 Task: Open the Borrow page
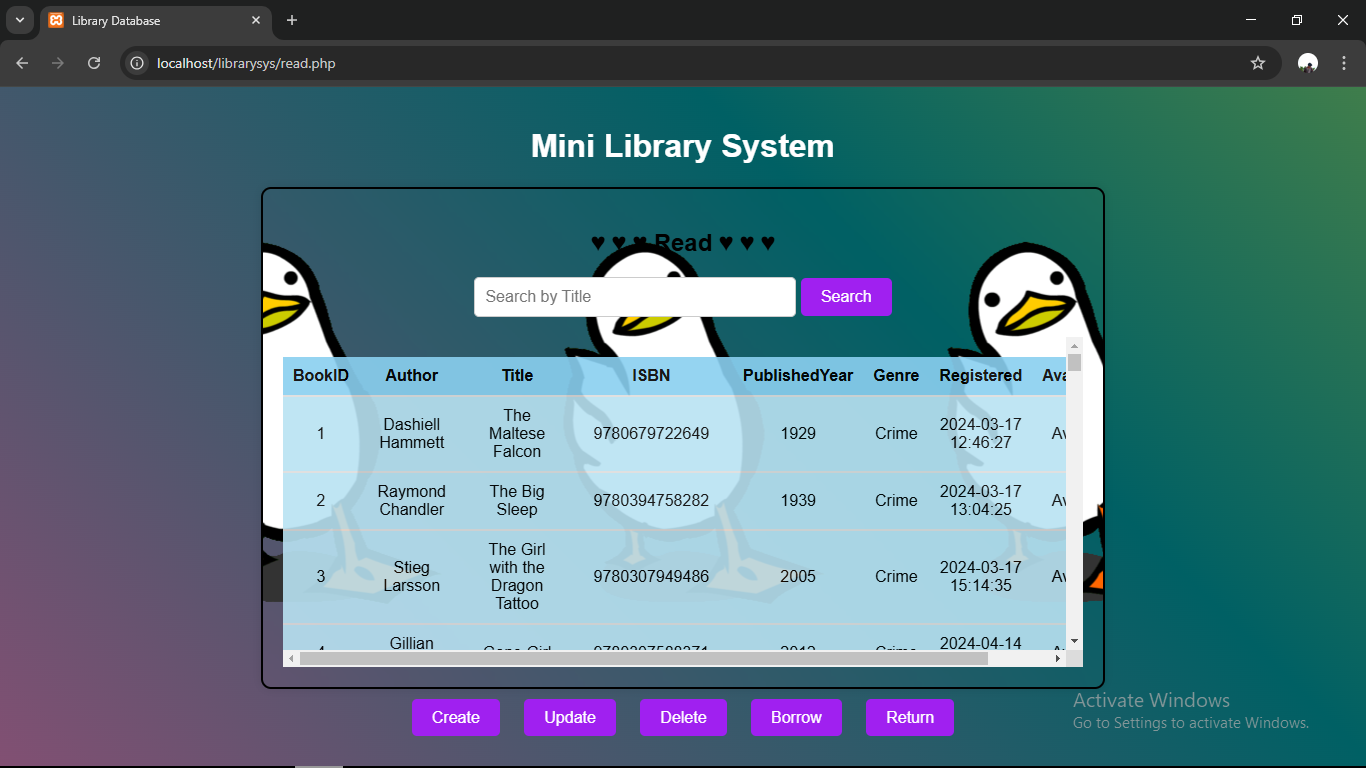click(796, 717)
